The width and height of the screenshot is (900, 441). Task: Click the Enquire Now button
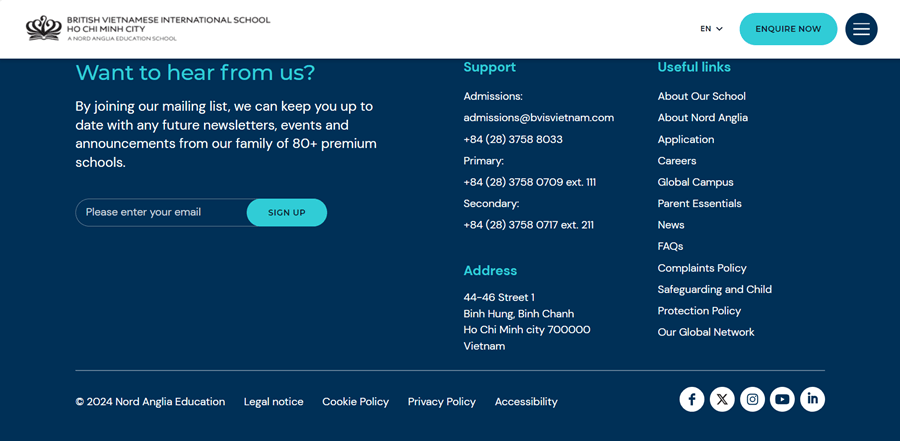point(788,29)
